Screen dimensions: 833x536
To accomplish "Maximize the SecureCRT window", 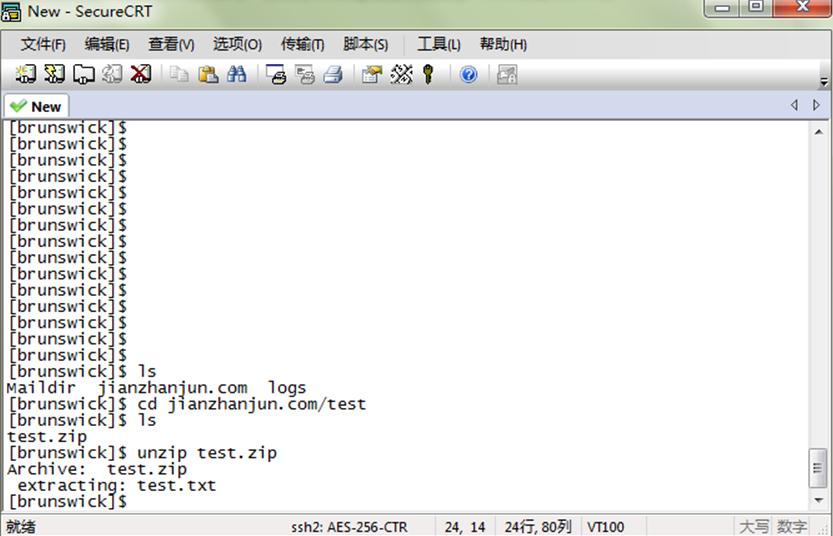I will tap(756, 7).
